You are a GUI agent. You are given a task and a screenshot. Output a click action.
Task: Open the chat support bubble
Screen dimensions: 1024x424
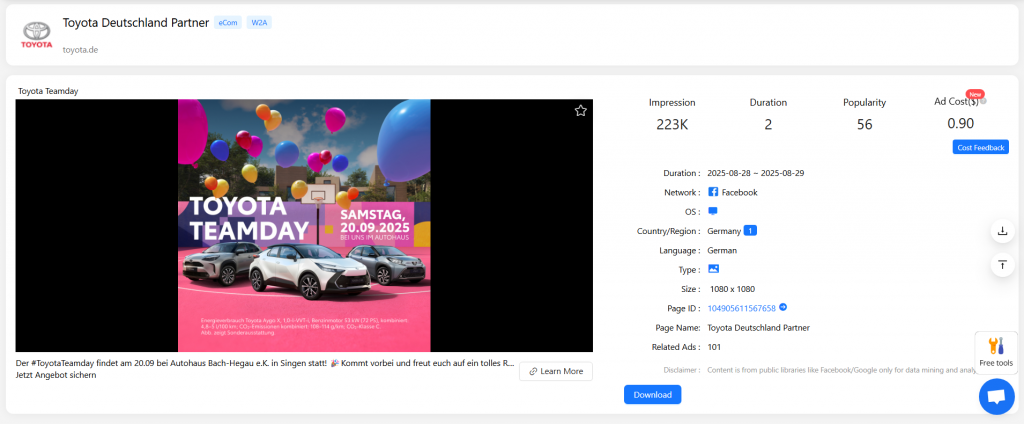tap(995, 396)
